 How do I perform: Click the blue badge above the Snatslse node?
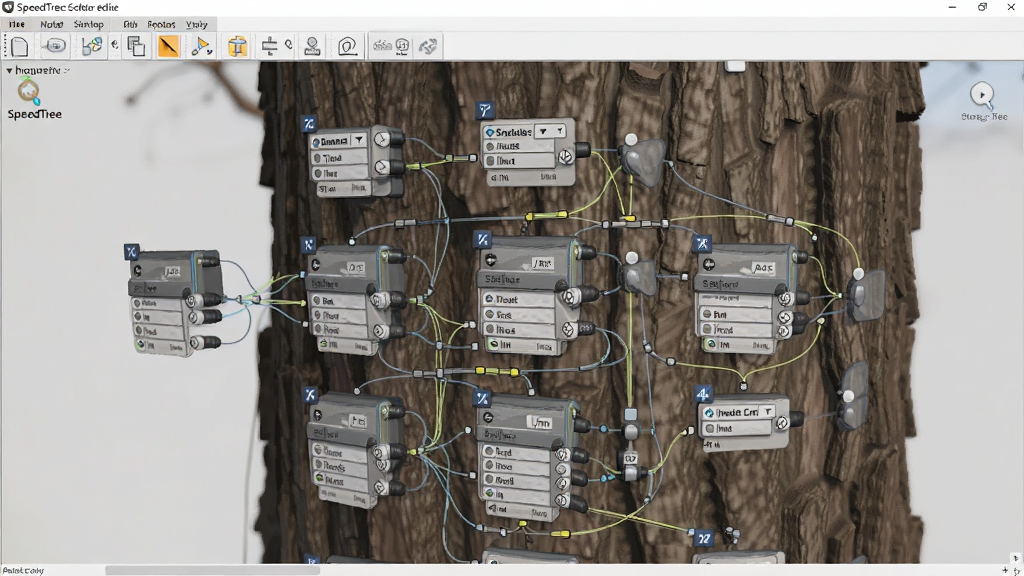(485, 110)
